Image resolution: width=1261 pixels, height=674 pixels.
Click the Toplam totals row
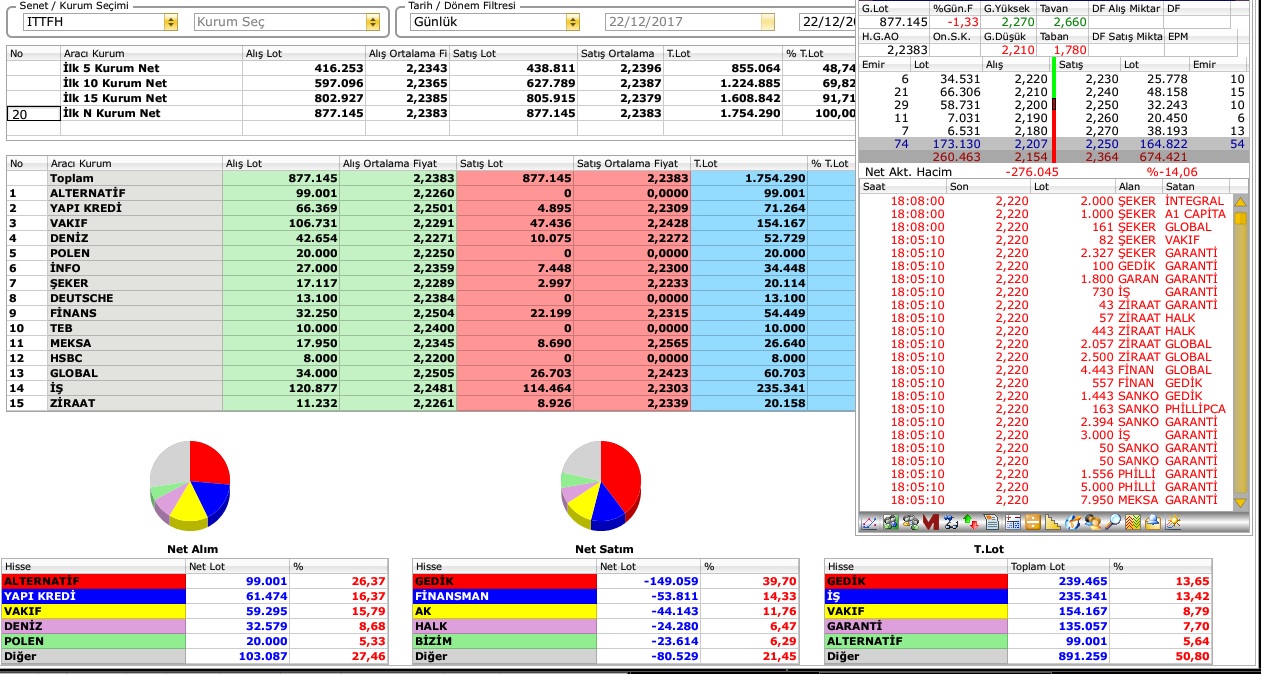430,178
